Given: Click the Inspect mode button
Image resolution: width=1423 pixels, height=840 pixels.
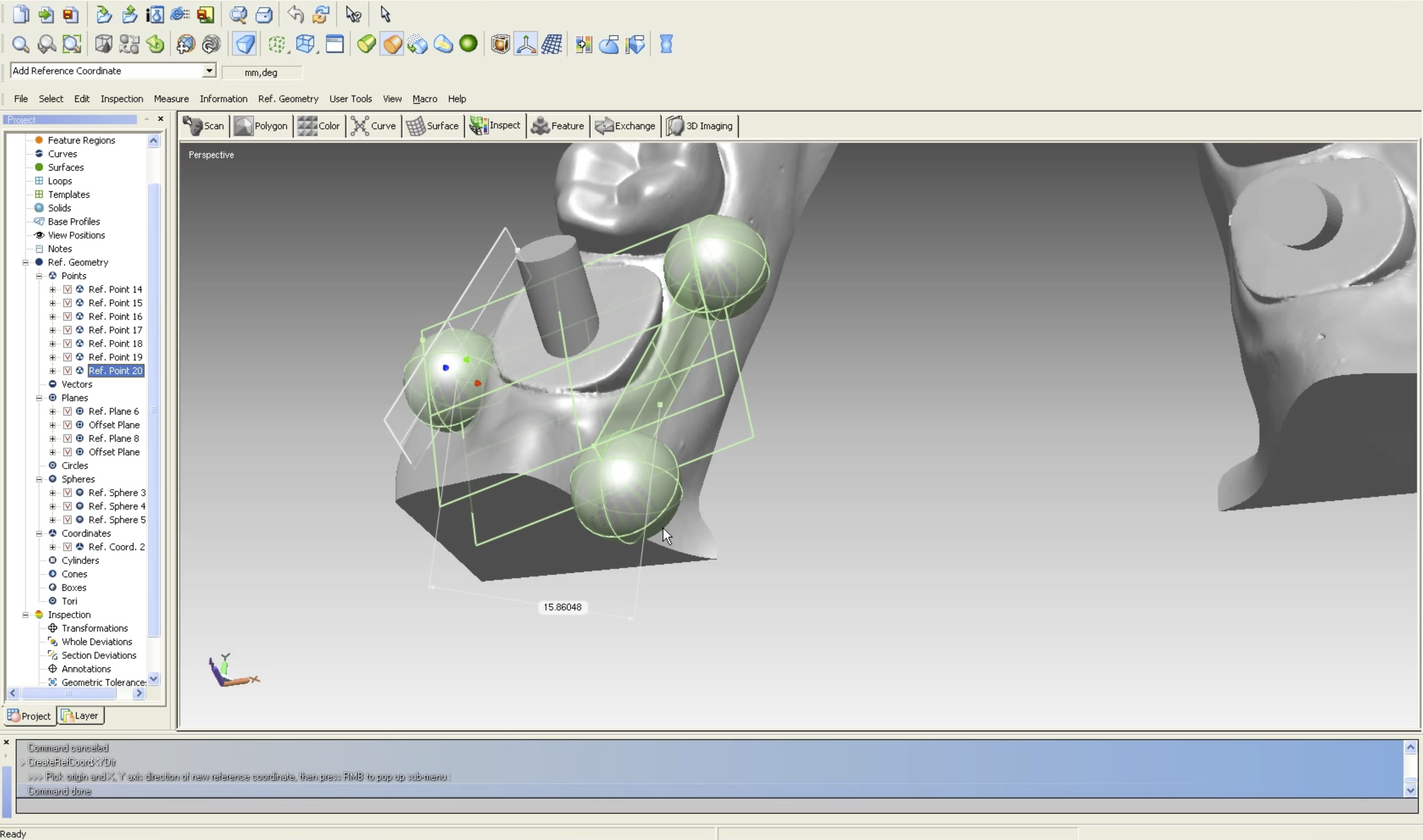Looking at the screenshot, I should [495, 126].
